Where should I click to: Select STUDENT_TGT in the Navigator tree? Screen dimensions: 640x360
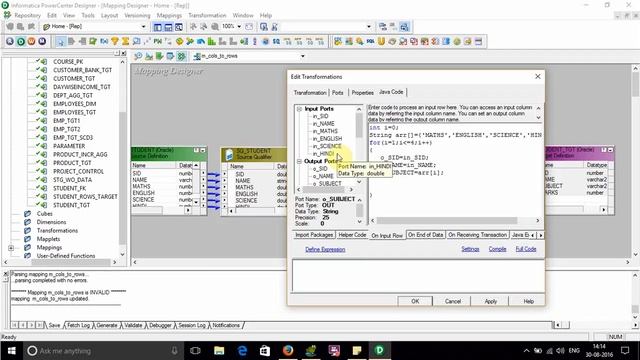coord(71,205)
